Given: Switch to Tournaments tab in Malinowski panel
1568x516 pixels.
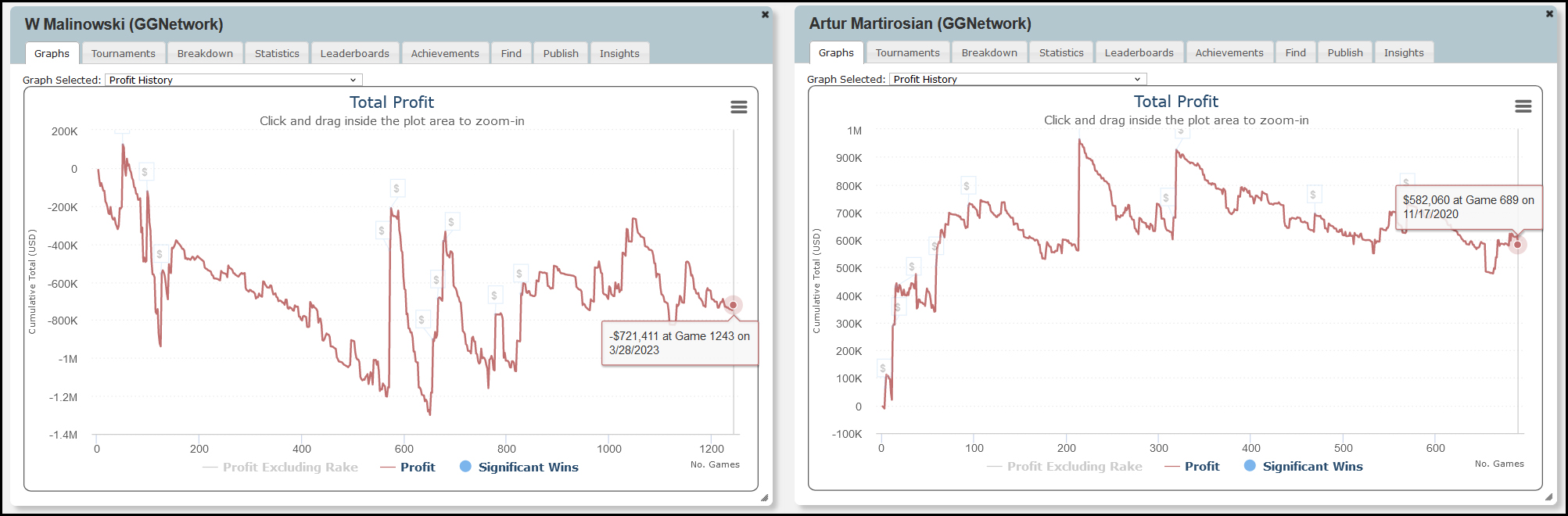Looking at the screenshot, I should [x=123, y=53].
